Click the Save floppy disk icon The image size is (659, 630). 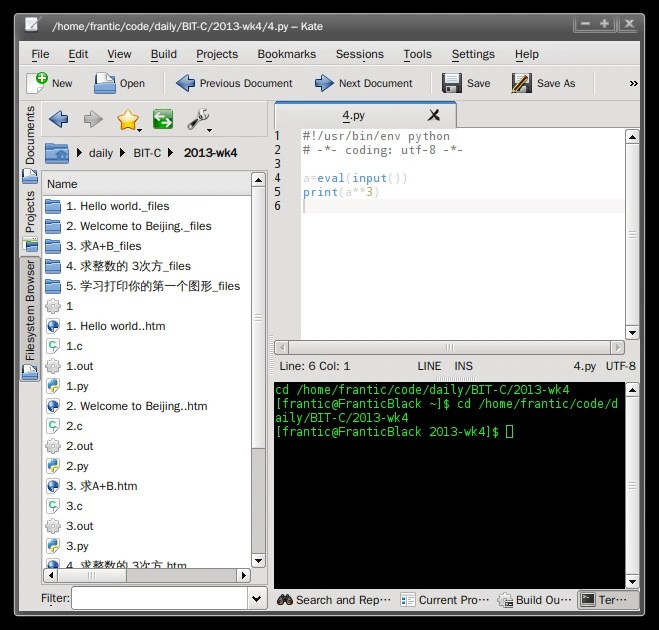(x=452, y=83)
